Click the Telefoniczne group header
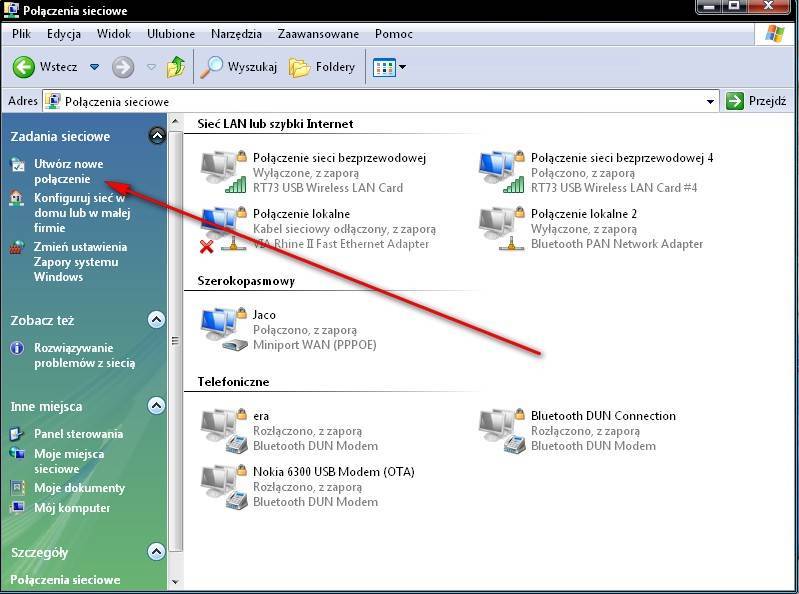The width and height of the screenshot is (799, 594). [x=233, y=382]
